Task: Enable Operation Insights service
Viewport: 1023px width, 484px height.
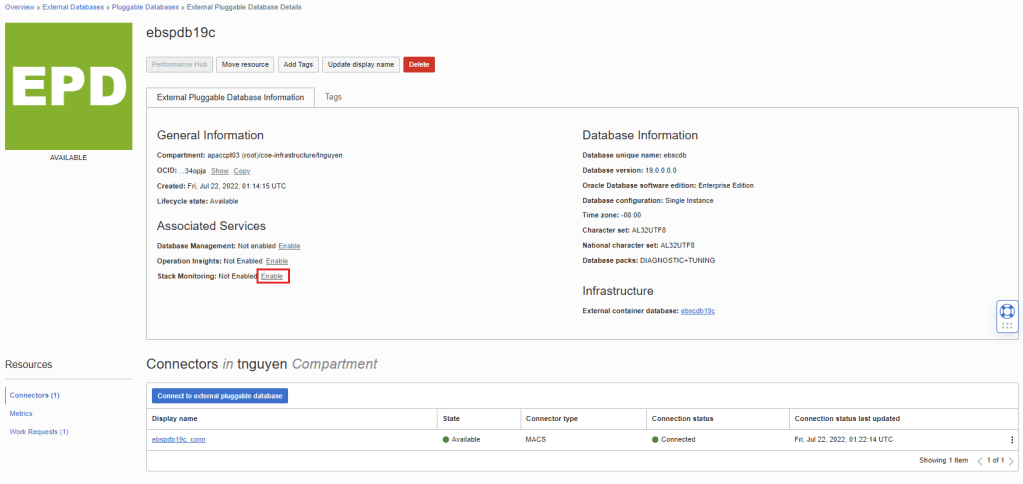Action: click(277, 261)
